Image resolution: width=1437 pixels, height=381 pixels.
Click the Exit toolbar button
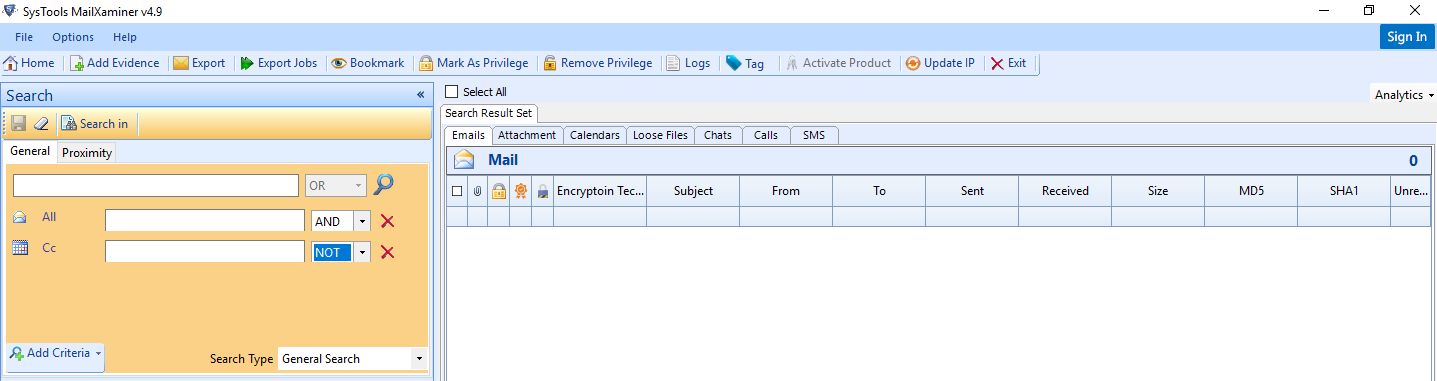1008,63
